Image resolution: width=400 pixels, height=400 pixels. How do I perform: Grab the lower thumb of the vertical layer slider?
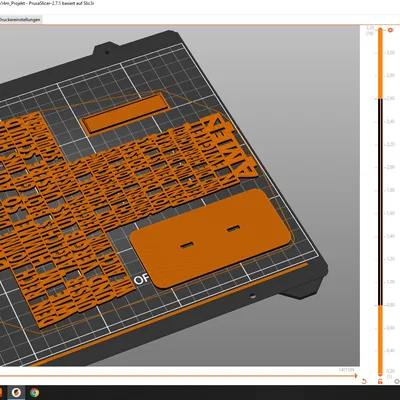click(x=380, y=375)
